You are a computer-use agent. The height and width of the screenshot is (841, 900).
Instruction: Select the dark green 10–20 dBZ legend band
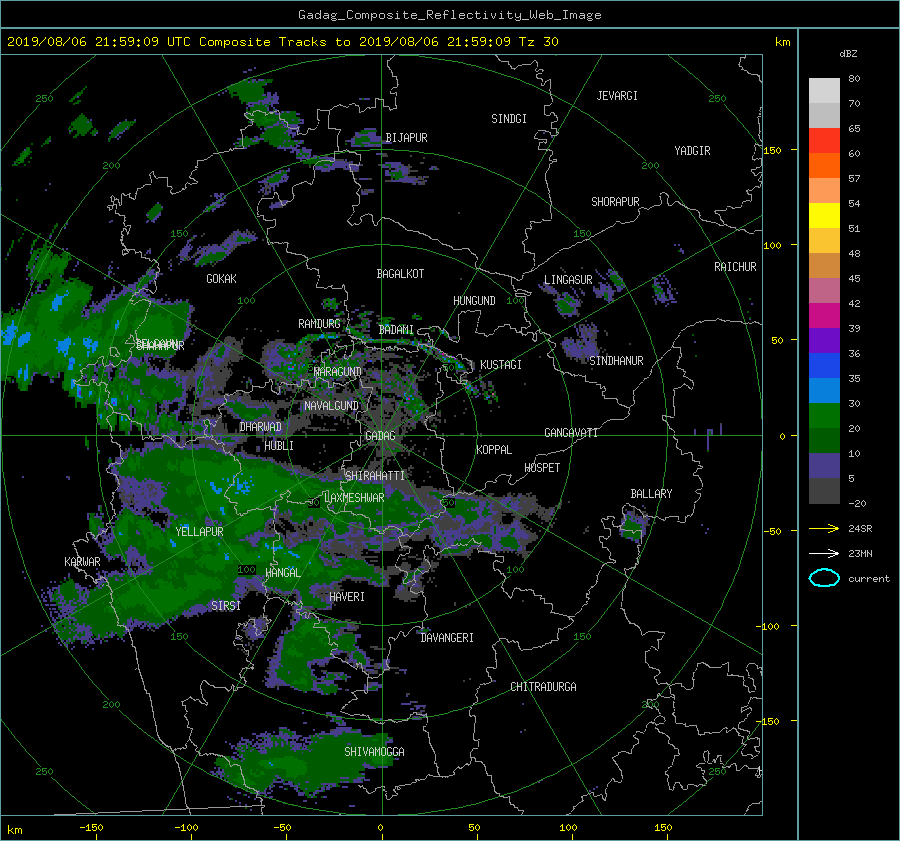[824, 440]
